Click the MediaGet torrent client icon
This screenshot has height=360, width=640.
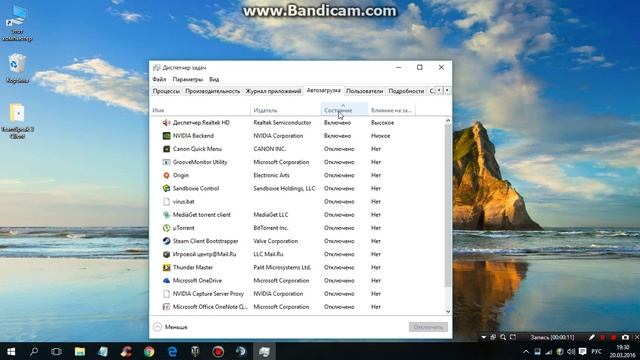click(x=166, y=215)
